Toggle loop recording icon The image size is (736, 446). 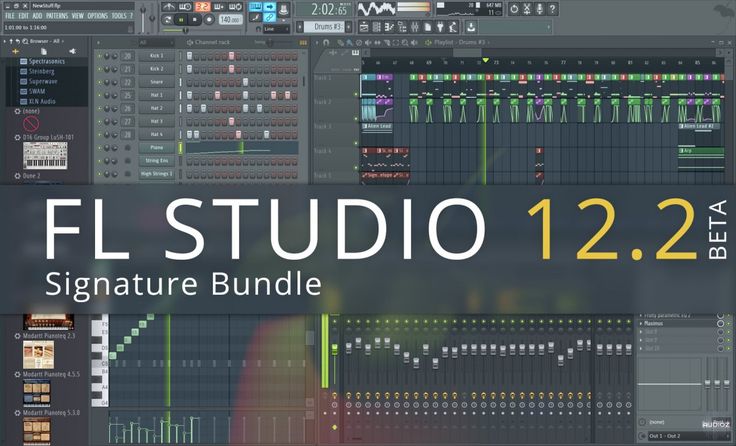pyautogui.click(x=236, y=7)
